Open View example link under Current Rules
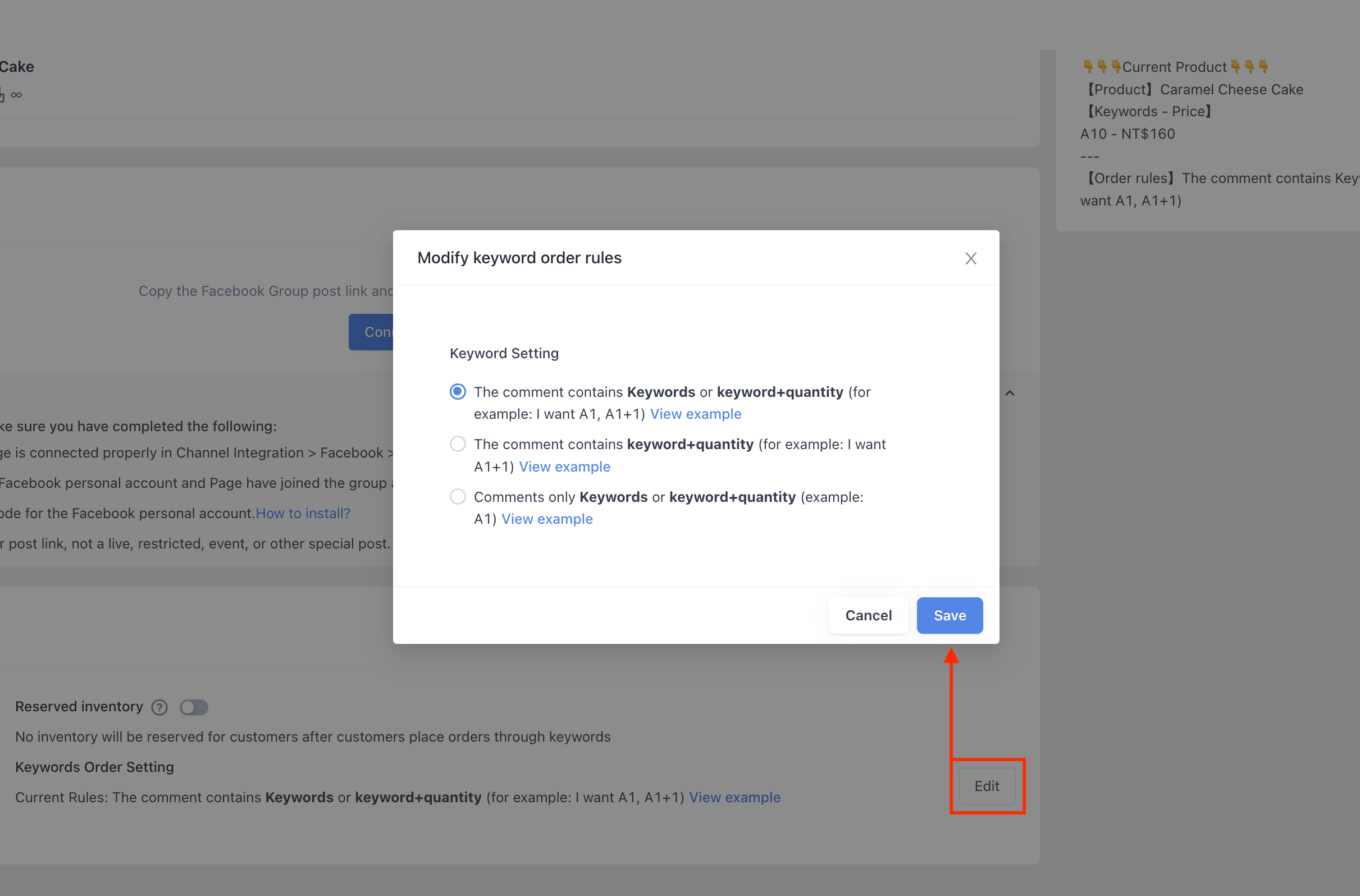The image size is (1360, 896). click(734, 797)
